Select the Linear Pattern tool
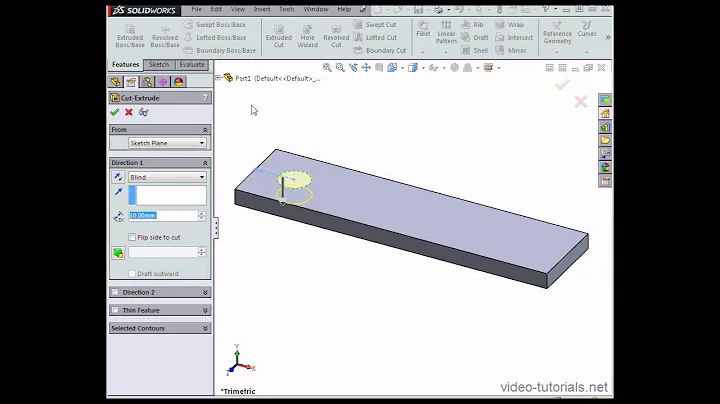 pos(446,32)
